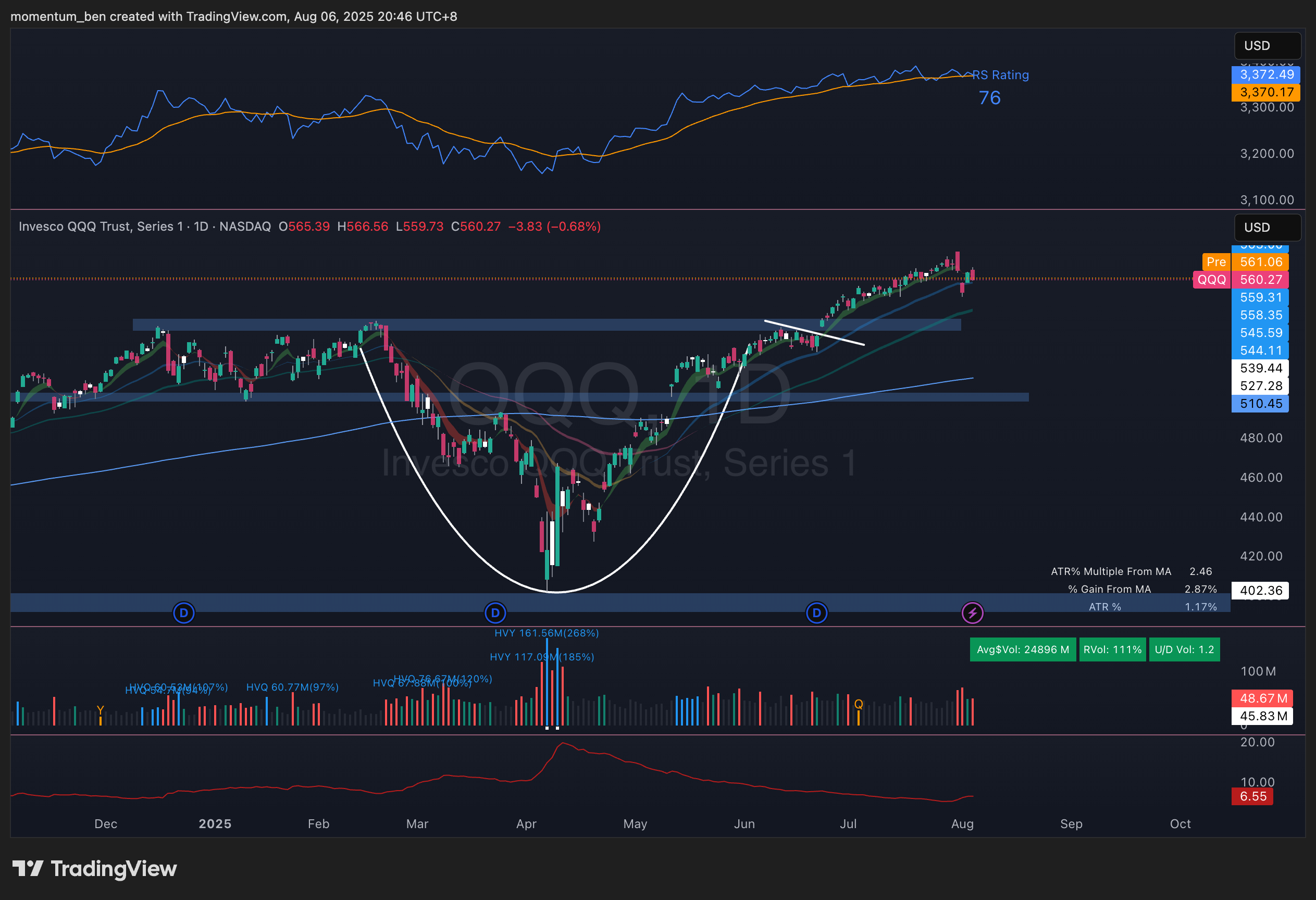Click the Aug label on time axis
Screen dimensions: 1316x900
click(x=962, y=823)
